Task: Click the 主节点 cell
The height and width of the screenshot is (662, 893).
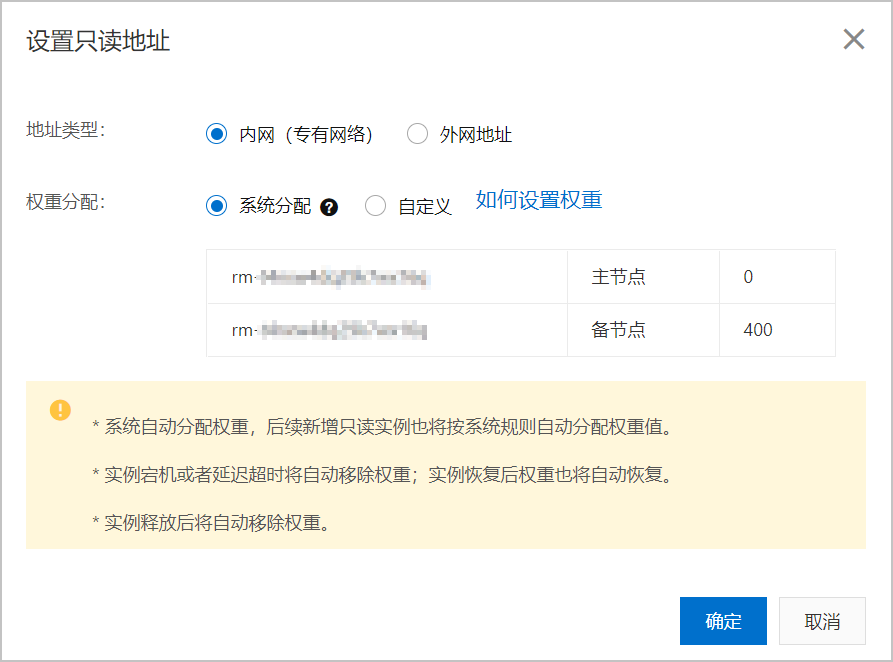Action: pyautogui.click(x=644, y=277)
